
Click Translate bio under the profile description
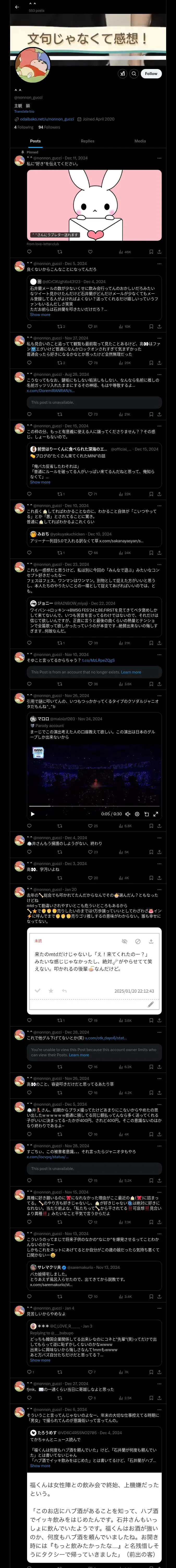(24, 111)
